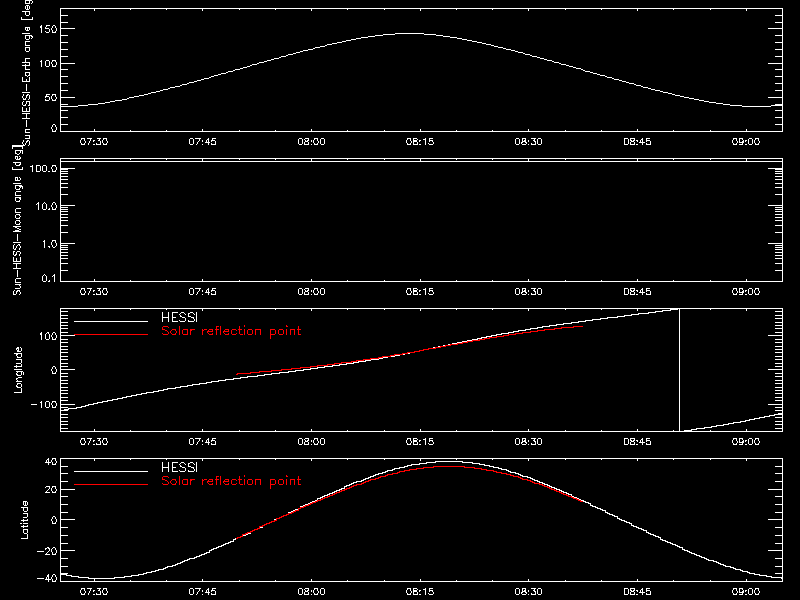Click 09:00 time label under Earth angle plot
This screenshot has height=600, width=800.
(746, 142)
